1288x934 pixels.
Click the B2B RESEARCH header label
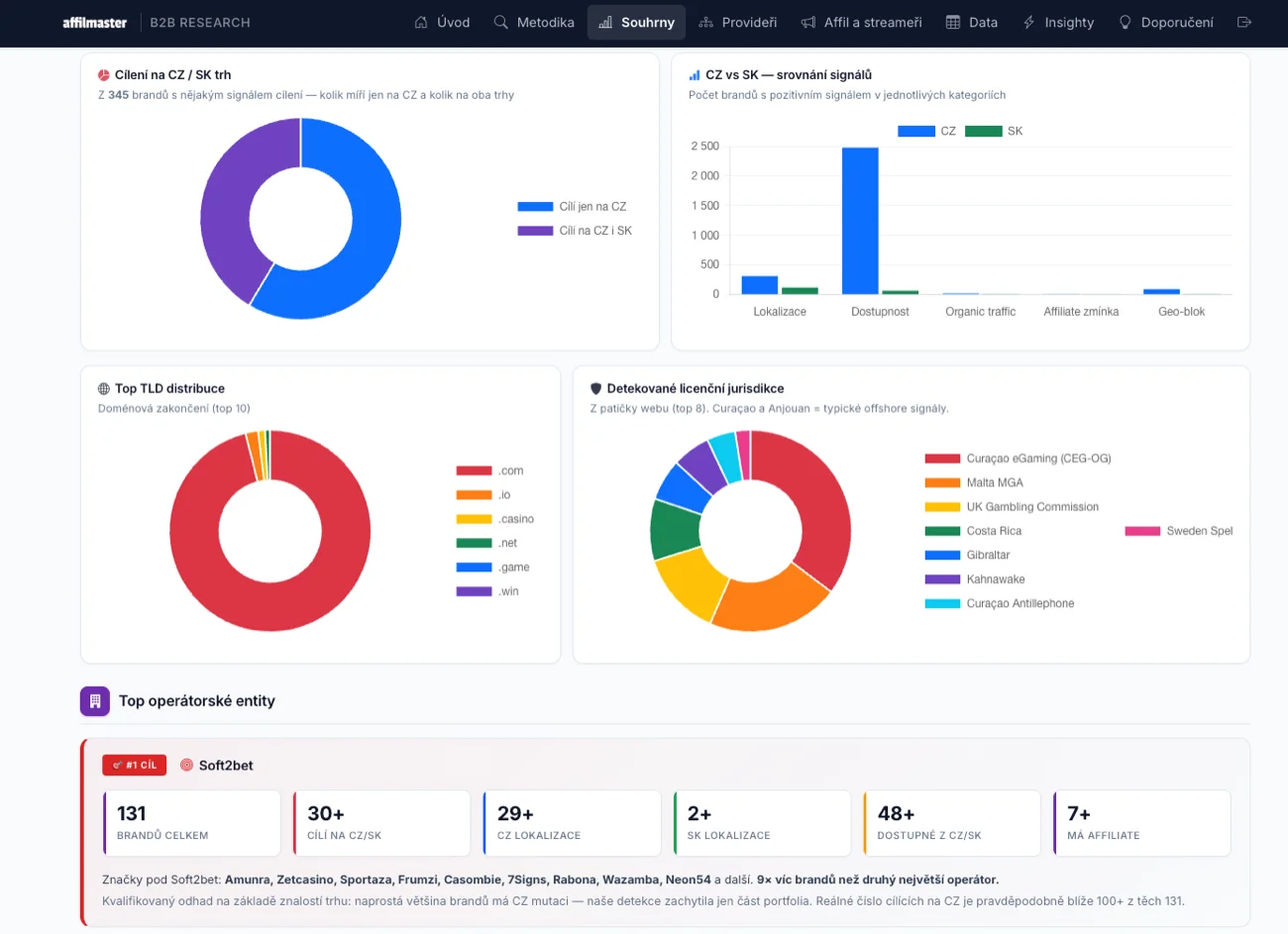pyautogui.click(x=200, y=22)
